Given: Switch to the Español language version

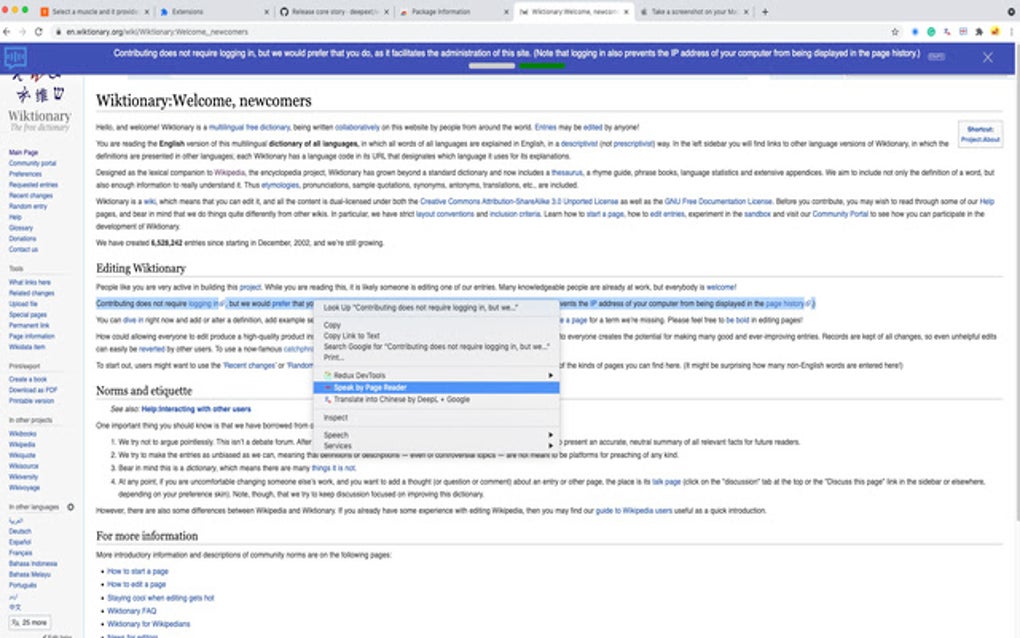Looking at the screenshot, I should pyautogui.click(x=20, y=542).
